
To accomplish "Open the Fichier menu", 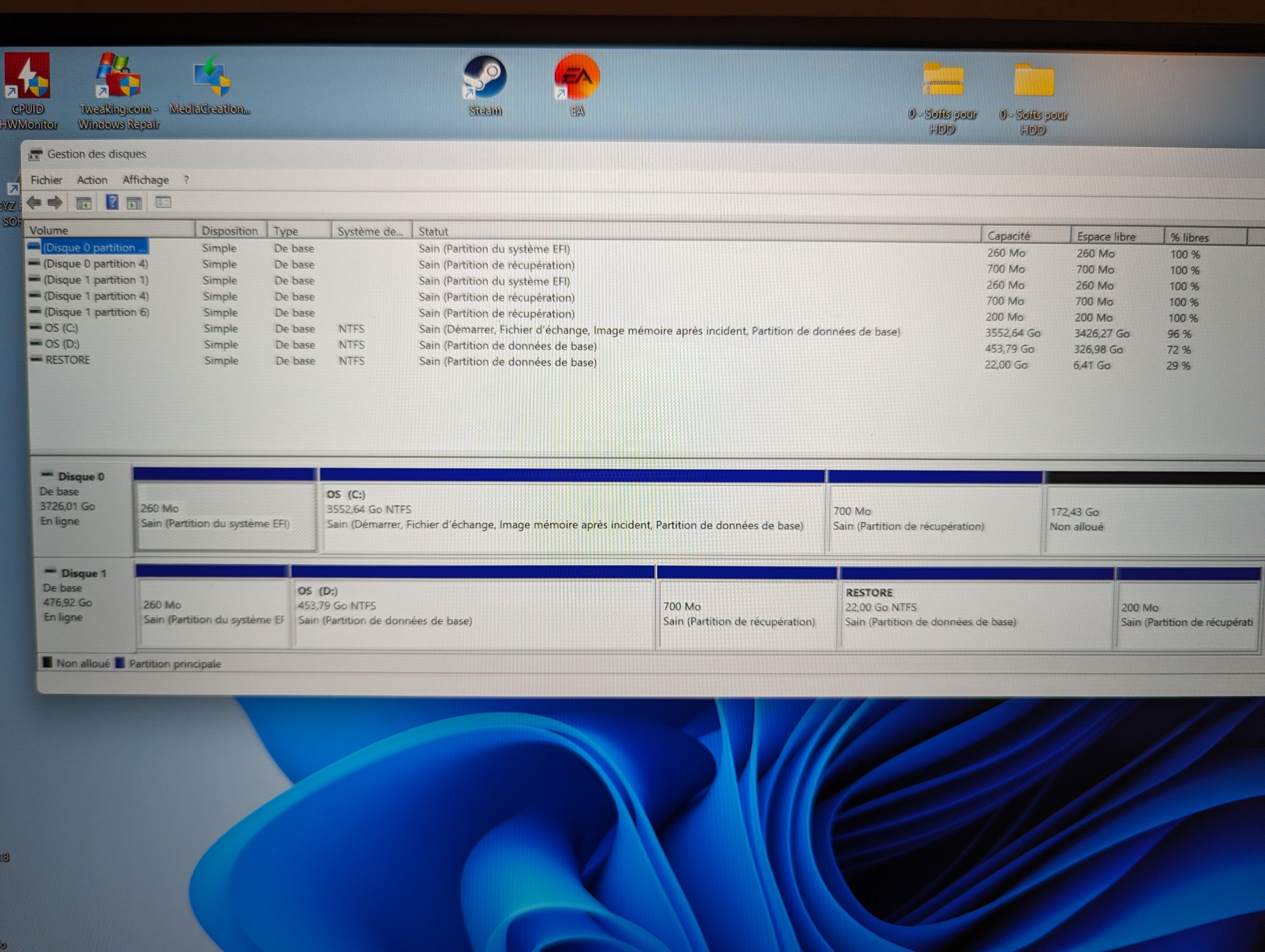I will click(x=46, y=180).
